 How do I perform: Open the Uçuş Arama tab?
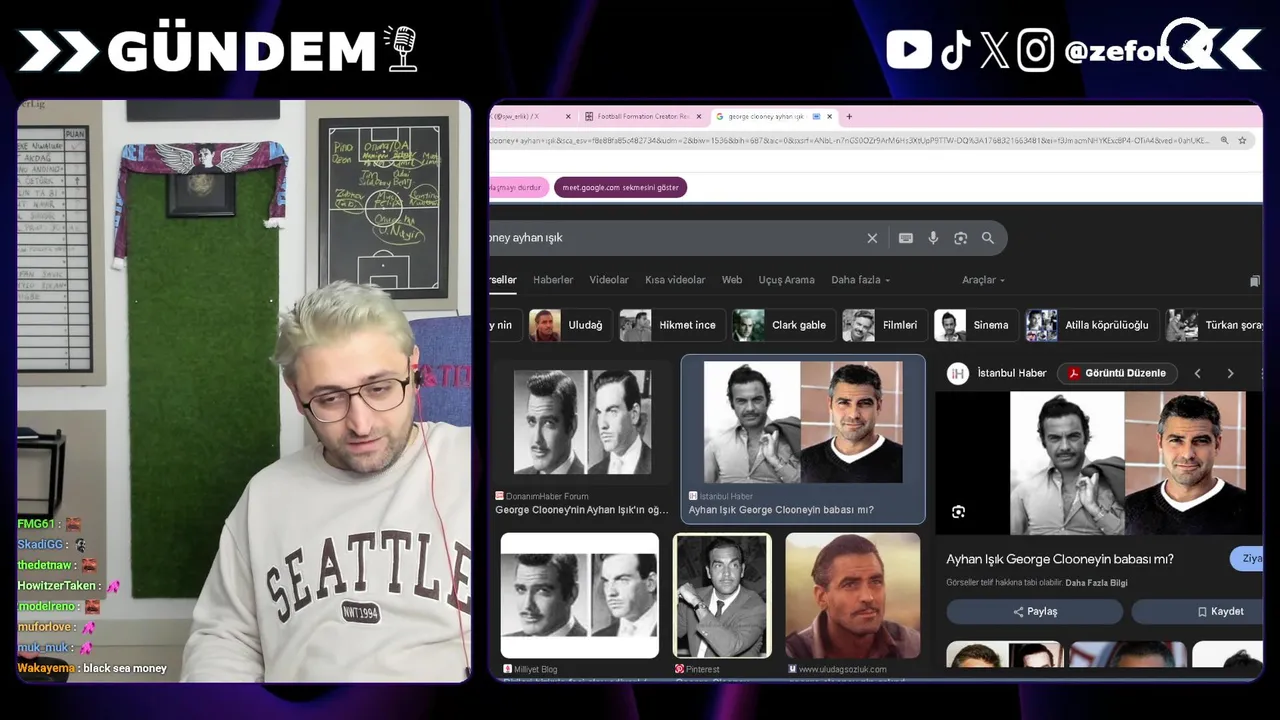pyautogui.click(x=786, y=280)
